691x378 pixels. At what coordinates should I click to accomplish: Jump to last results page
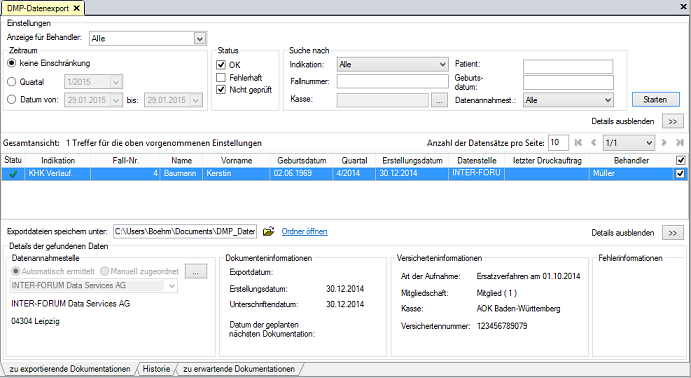680,142
